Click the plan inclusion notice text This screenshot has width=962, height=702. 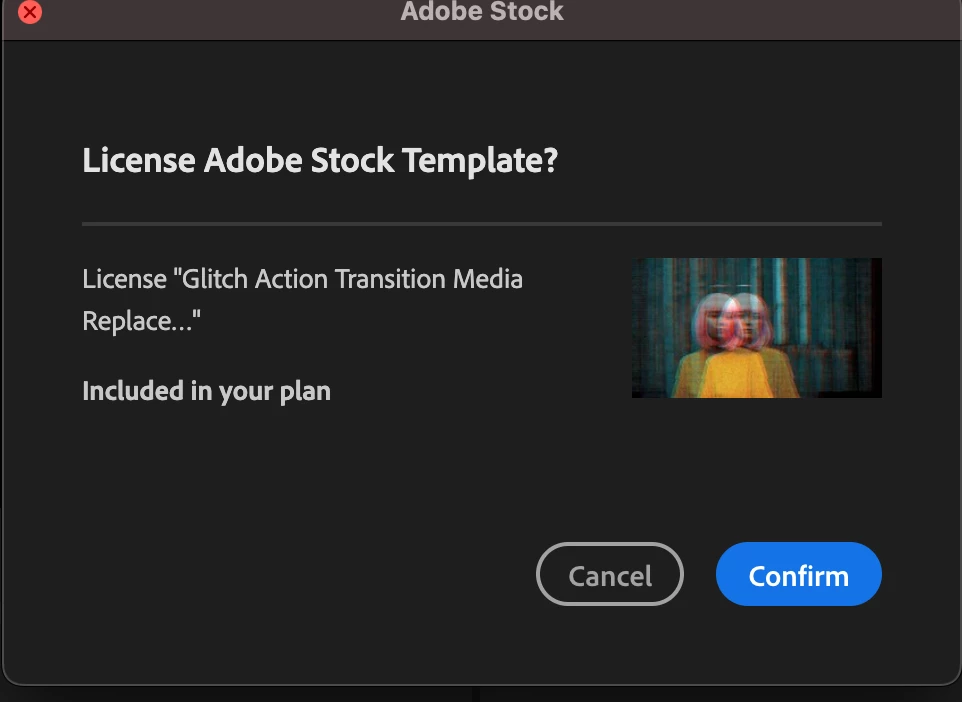pyautogui.click(x=206, y=390)
